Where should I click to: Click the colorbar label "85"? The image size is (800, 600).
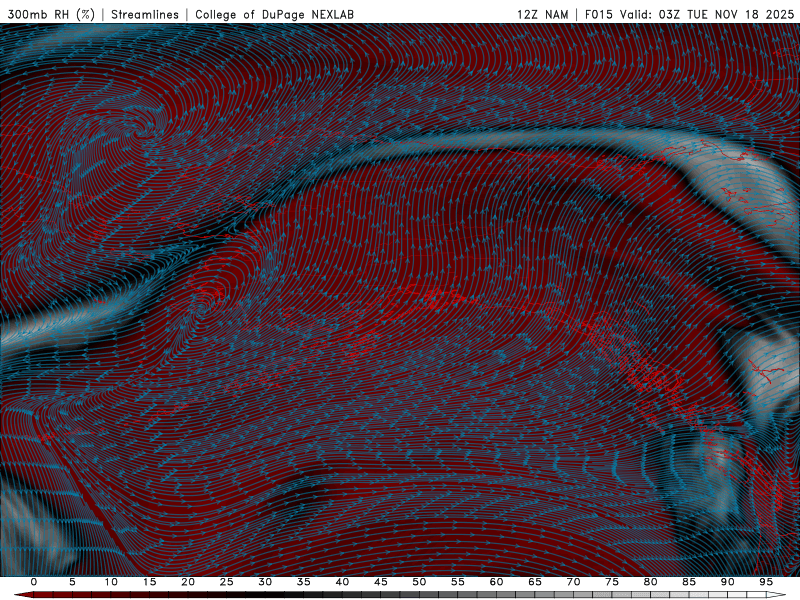click(689, 582)
